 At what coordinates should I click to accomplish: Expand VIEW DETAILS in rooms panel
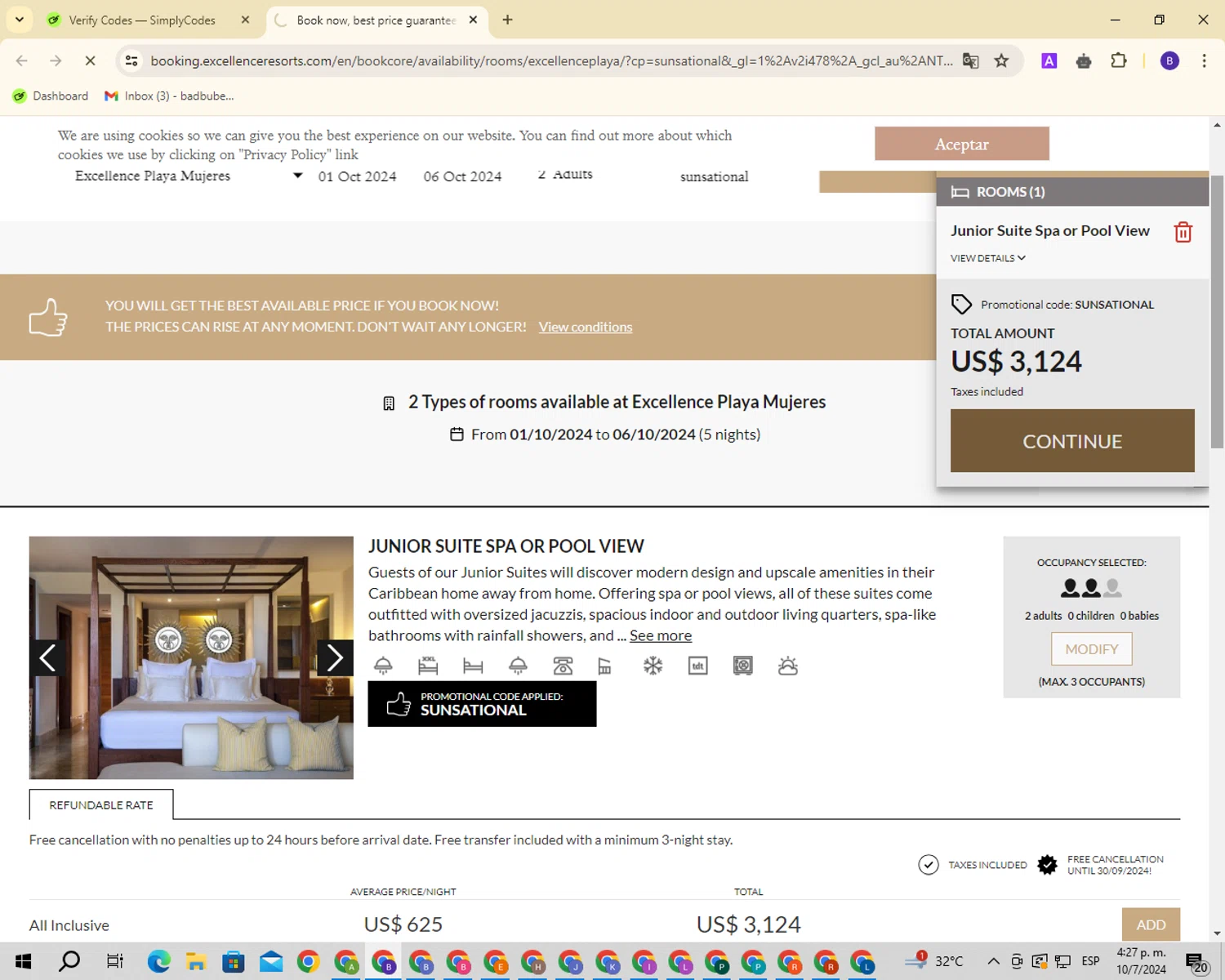pos(987,258)
